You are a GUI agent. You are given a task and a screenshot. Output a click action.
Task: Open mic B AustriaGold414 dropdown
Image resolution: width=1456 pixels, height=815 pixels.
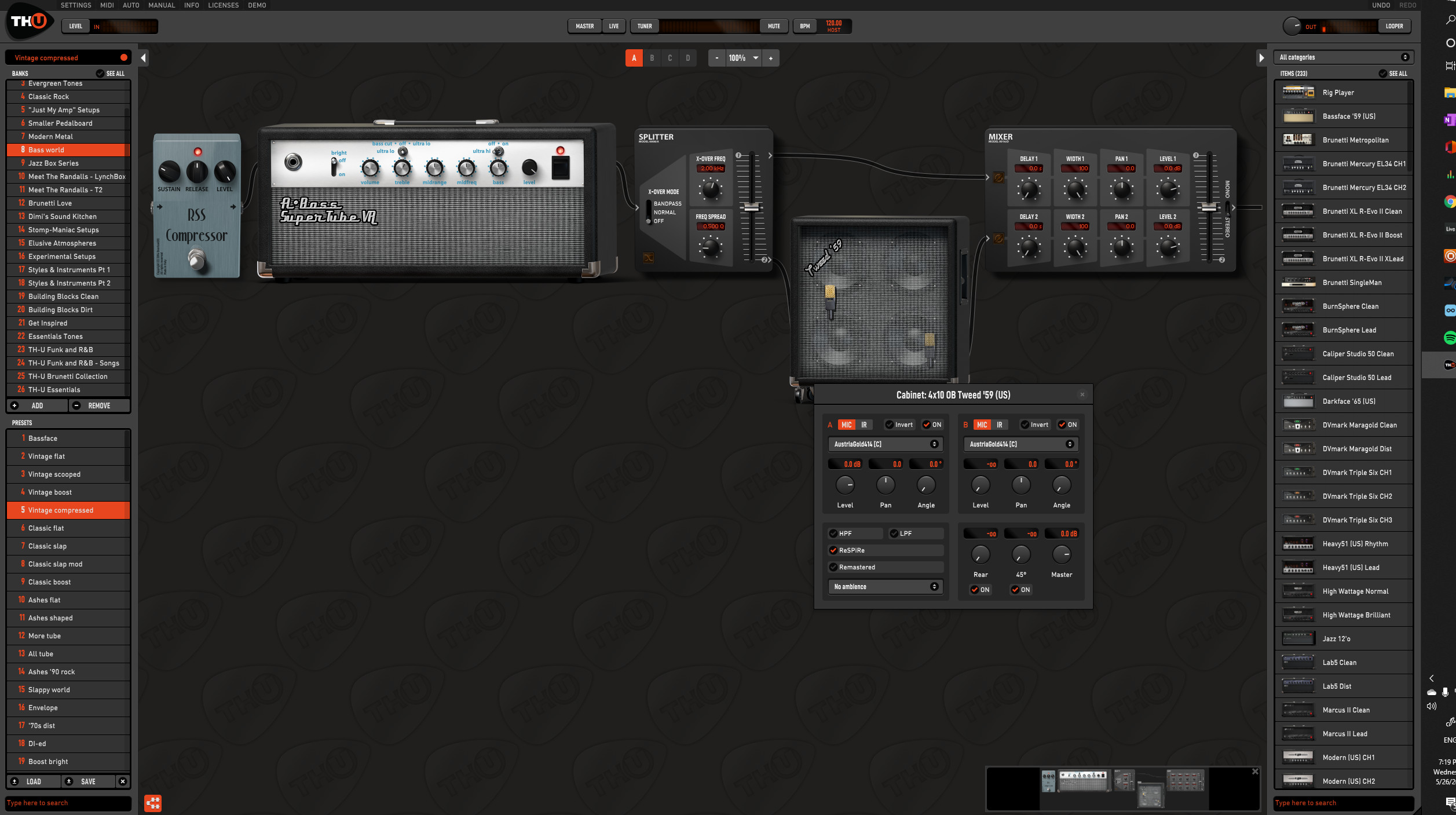coord(1020,444)
